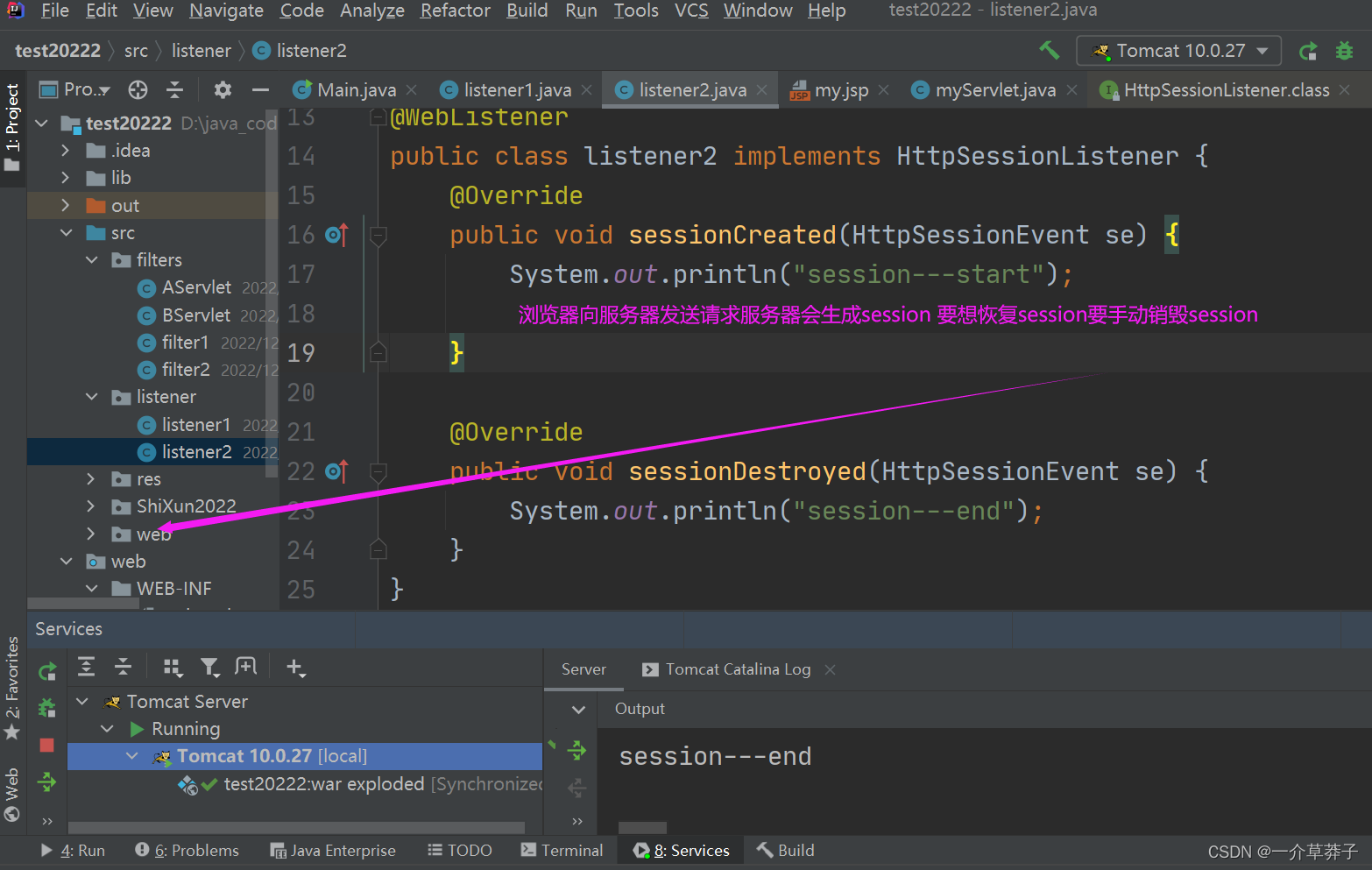Viewport: 1372px width, 870px height.
Task: Open the Build tool window
Action: (786, 851)
